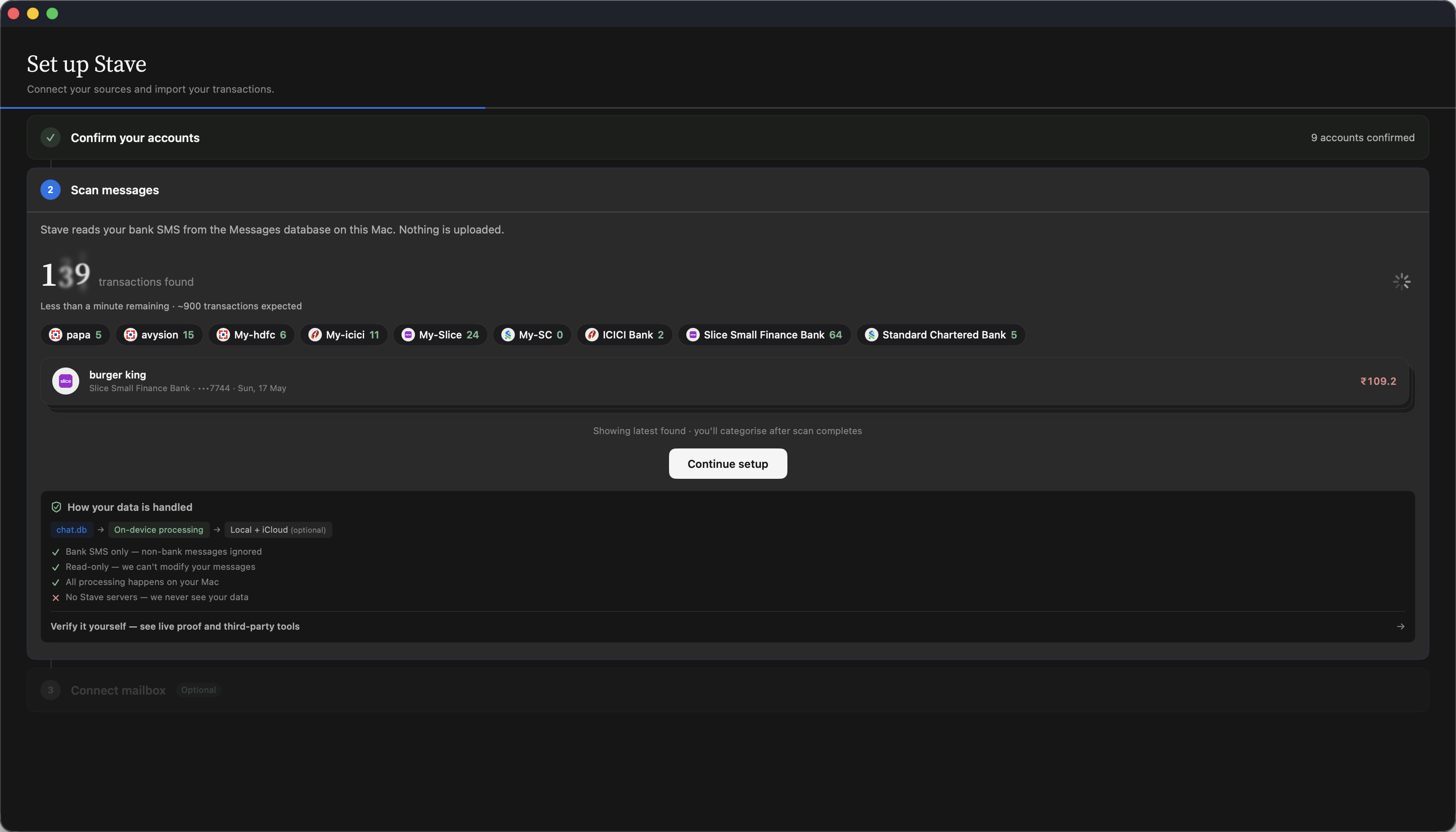
Task: Expand the Connect mailbox step
Action: tap(728, 690)
